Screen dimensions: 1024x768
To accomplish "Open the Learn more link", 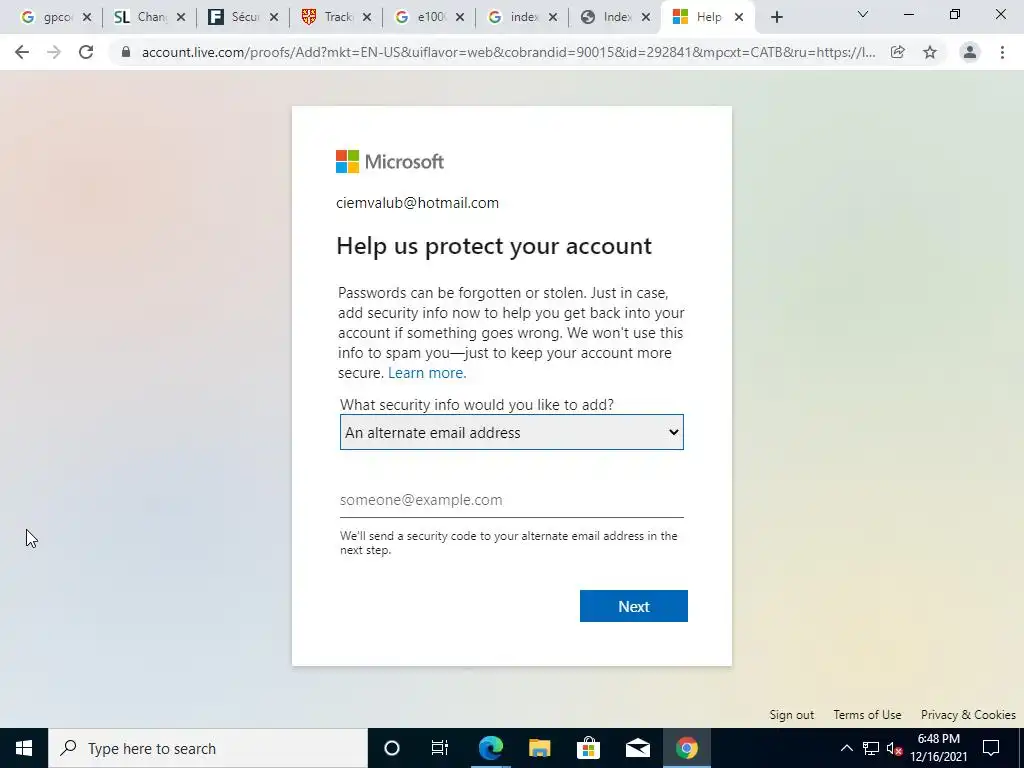I will [x=427, y=373].
